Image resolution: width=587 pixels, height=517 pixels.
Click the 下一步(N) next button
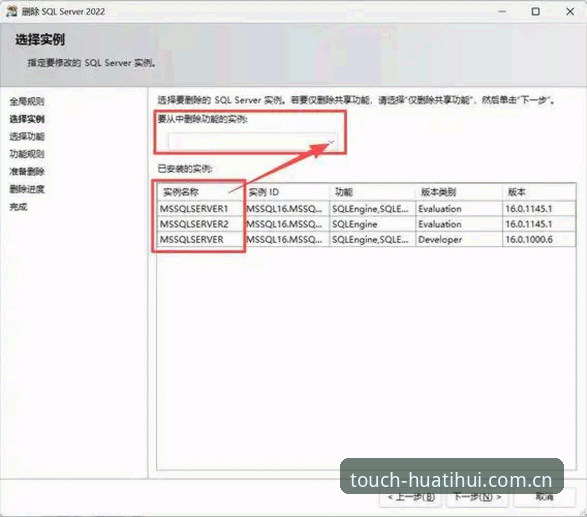point(477,497)
